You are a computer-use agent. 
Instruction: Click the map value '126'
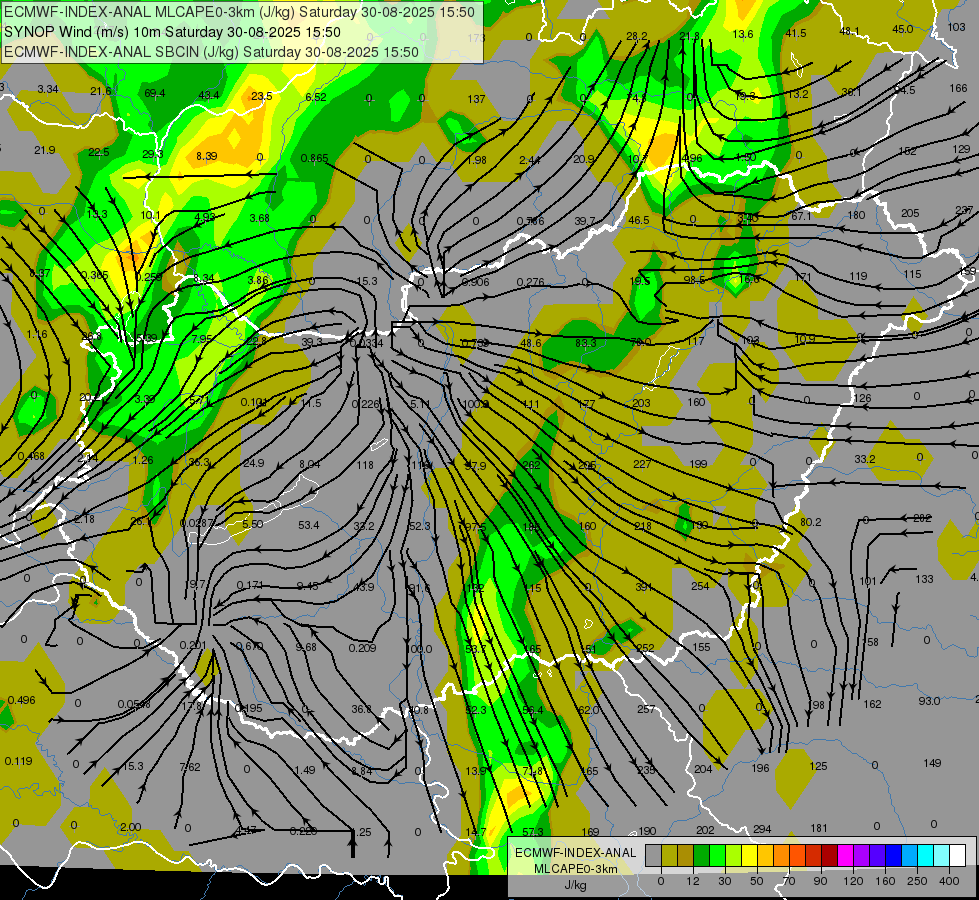862,398
